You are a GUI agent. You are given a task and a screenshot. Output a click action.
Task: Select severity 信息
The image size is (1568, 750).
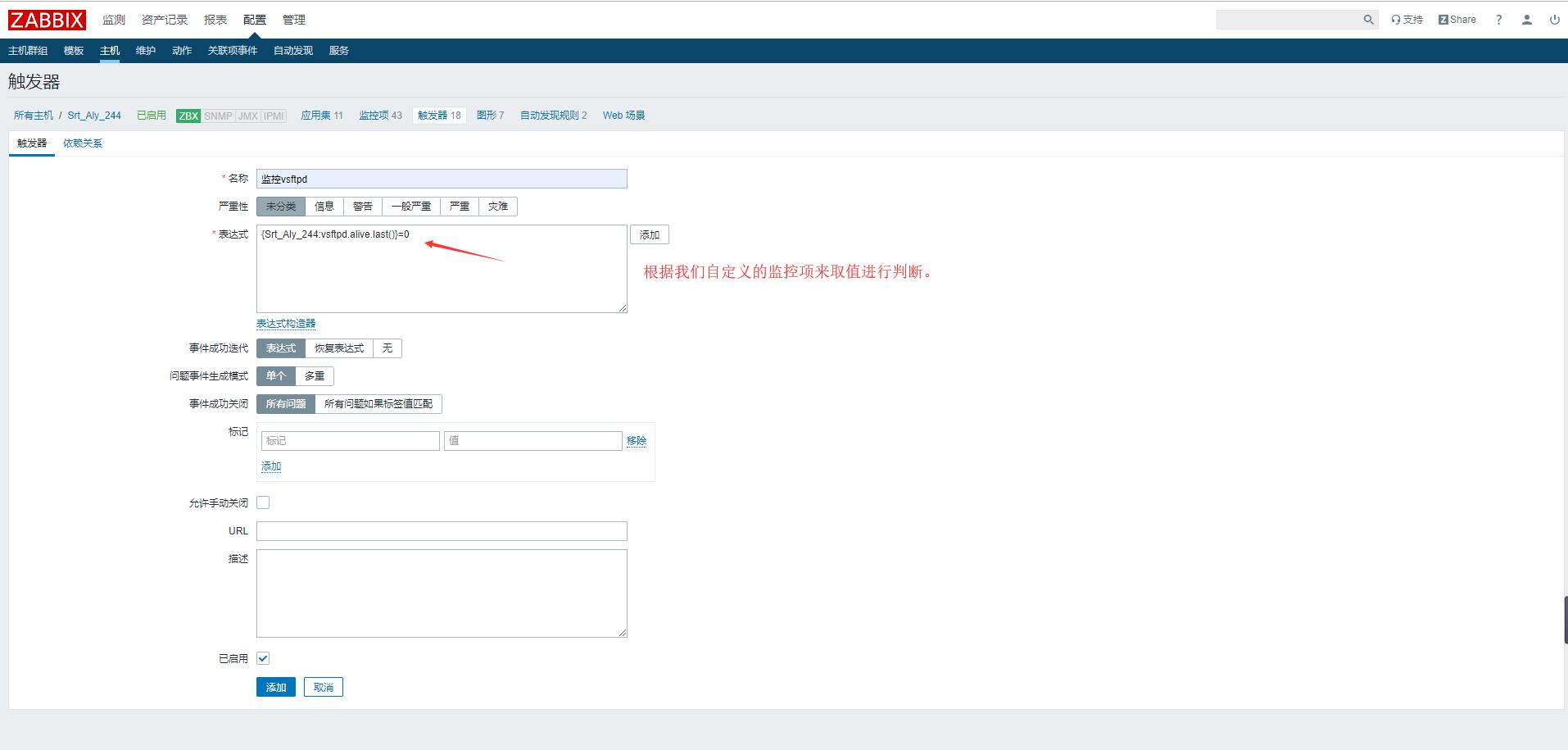(x=324, y=207)
